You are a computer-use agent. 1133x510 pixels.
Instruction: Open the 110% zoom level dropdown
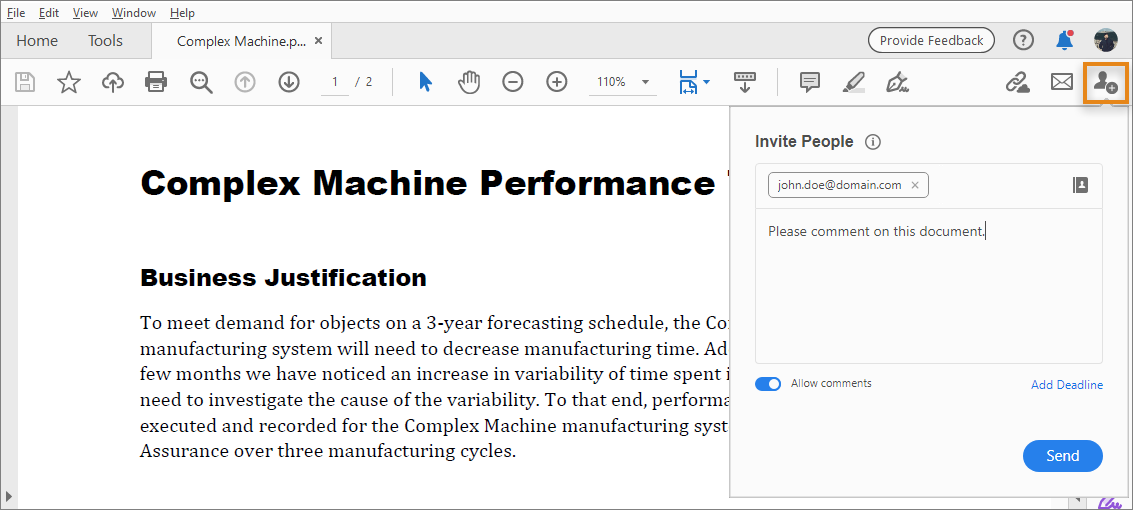click(645, 82)
